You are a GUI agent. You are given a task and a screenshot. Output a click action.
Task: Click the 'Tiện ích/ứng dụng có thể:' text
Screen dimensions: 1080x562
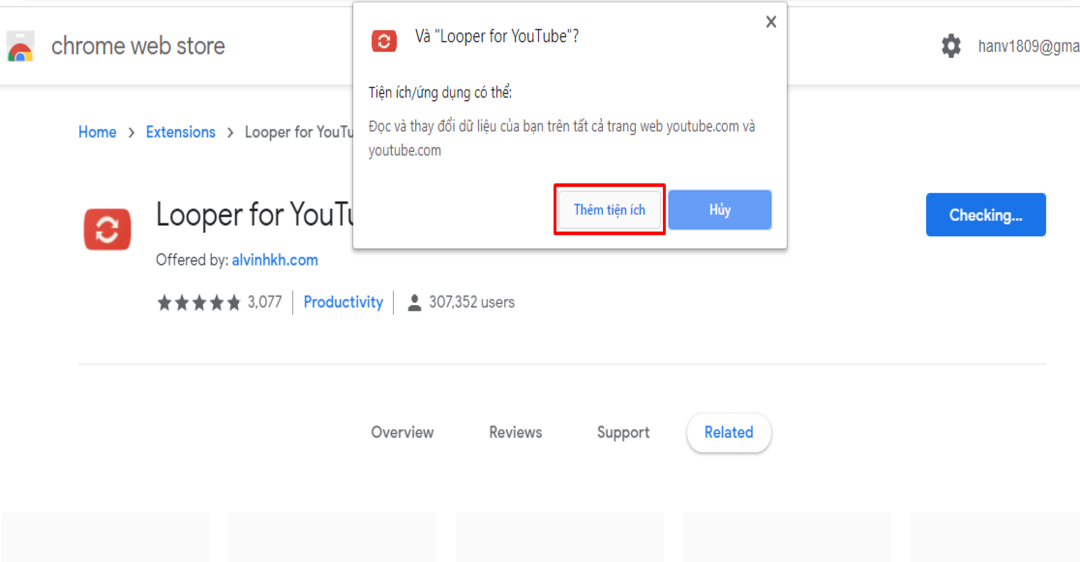click(x=440, y=92)
